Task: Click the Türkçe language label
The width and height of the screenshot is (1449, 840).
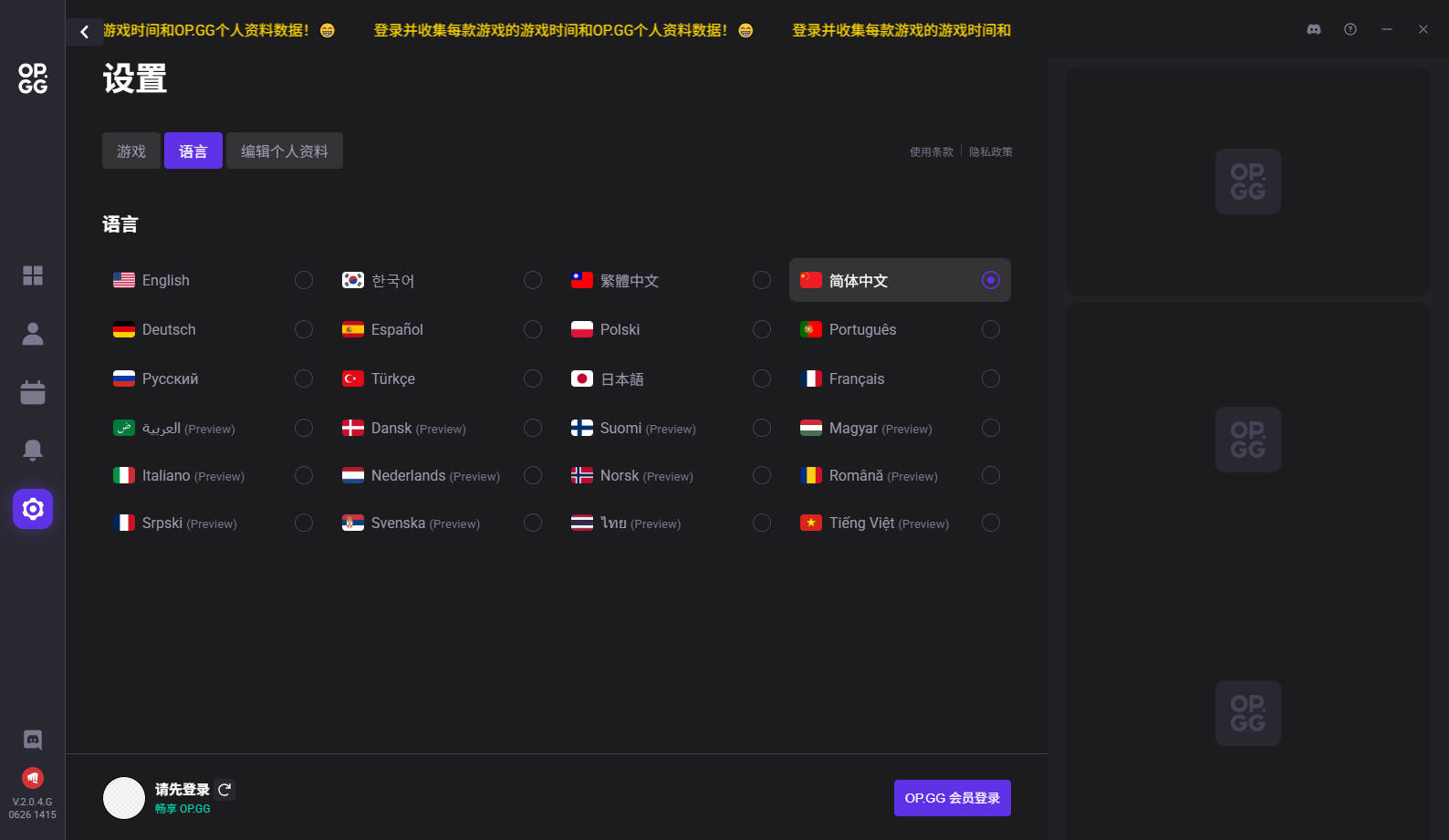Action: click(393, 379)
